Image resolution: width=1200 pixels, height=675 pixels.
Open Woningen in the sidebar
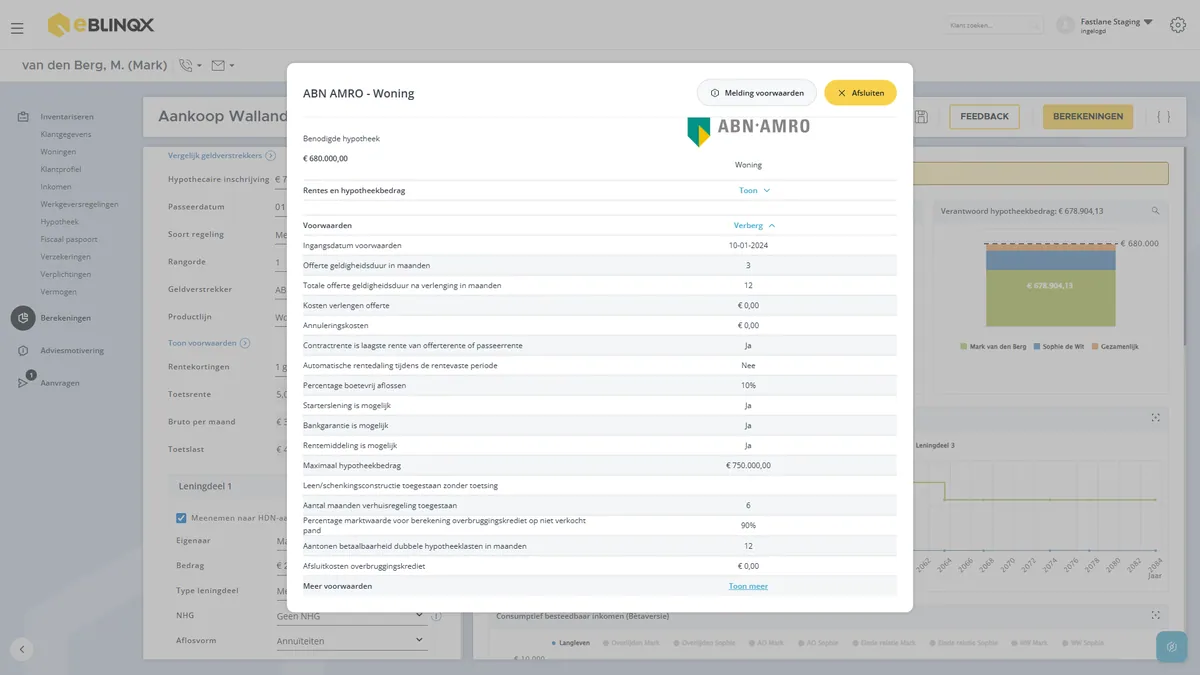click(x=58, y=152)
